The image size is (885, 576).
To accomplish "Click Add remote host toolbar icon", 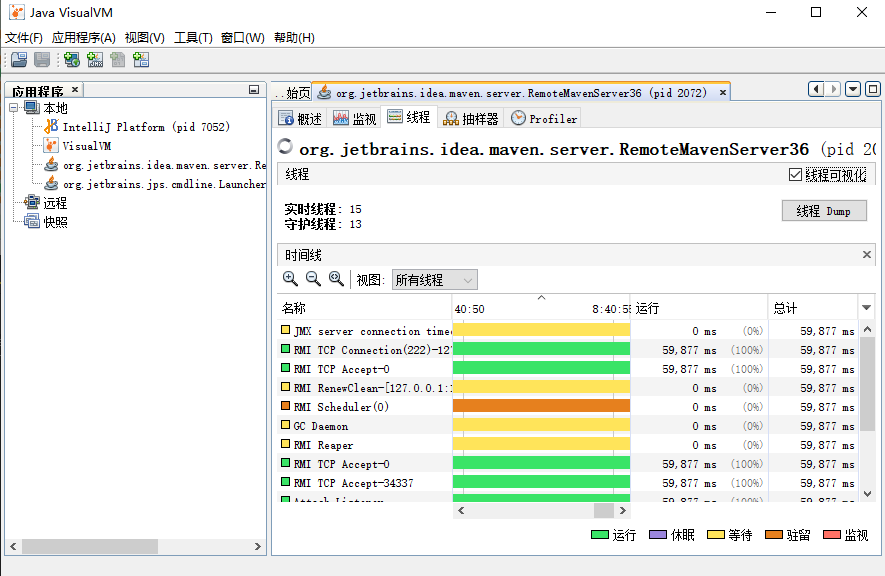I will (x=72, y=60).
